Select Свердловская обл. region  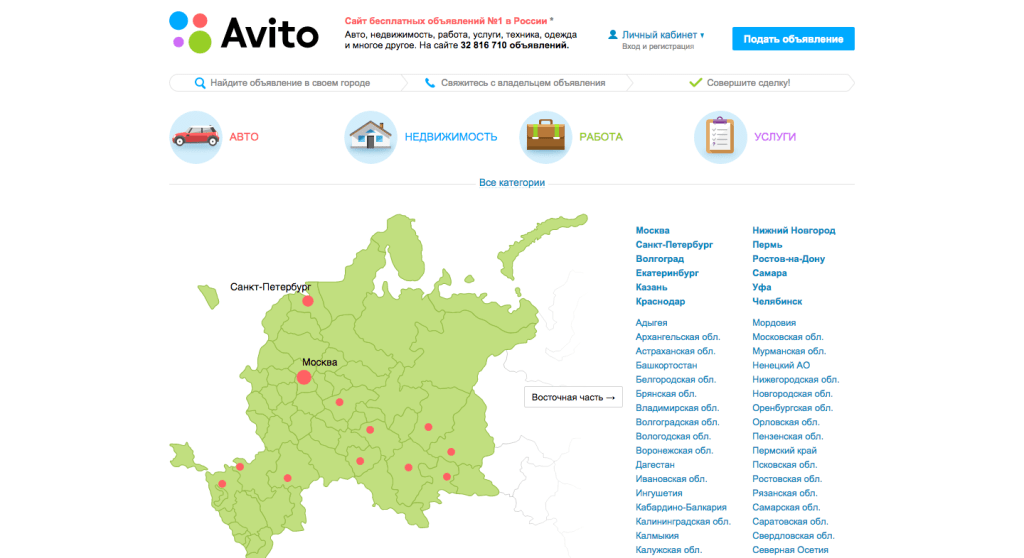(793, 536)
